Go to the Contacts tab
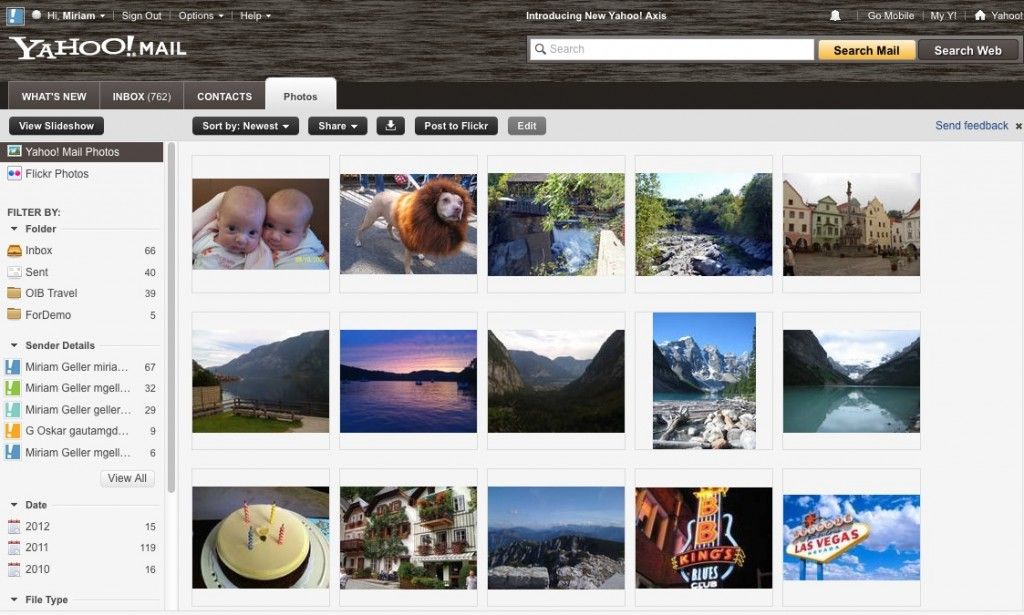Screen dimensions: 1024x615 (x=224, y=97)
